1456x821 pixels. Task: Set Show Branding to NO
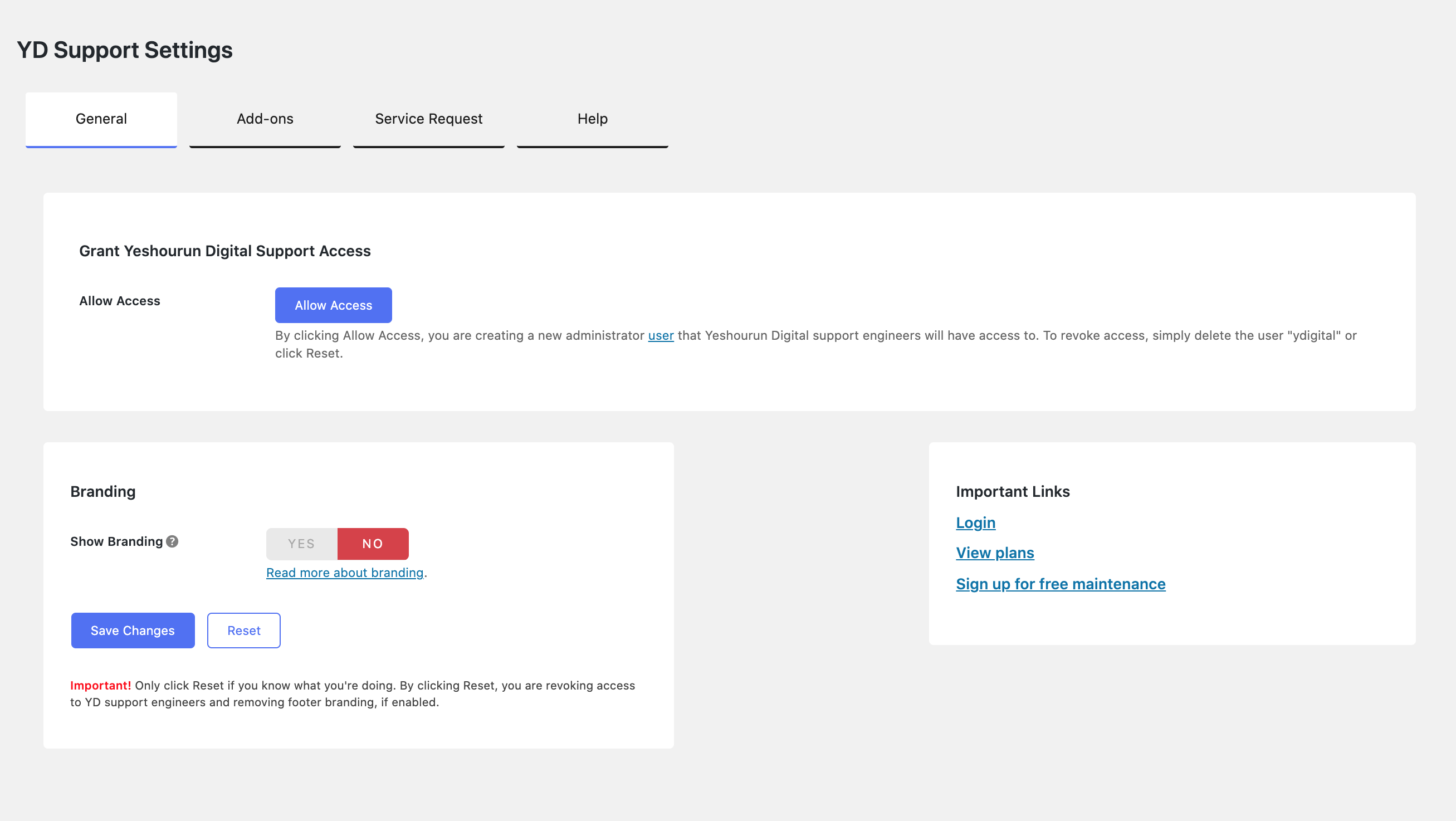[x=373, y=544]
